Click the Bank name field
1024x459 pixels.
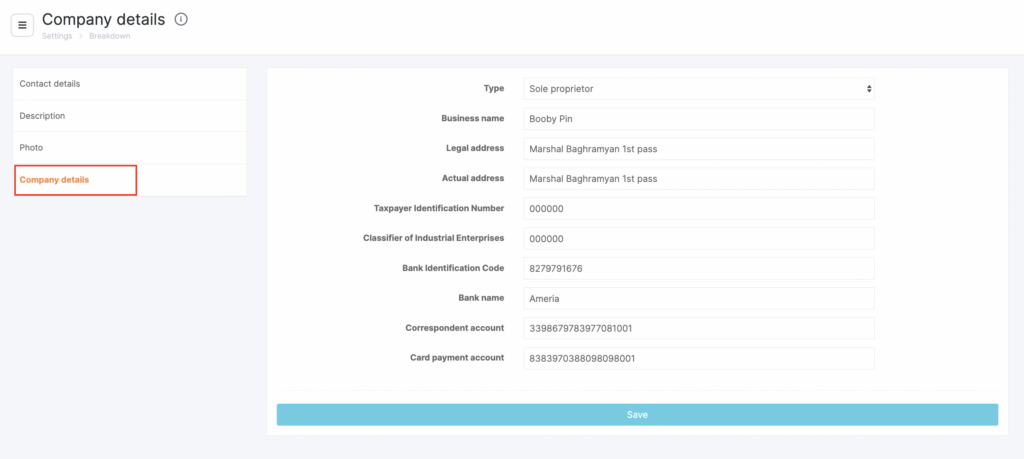click(x=699, y=298)
